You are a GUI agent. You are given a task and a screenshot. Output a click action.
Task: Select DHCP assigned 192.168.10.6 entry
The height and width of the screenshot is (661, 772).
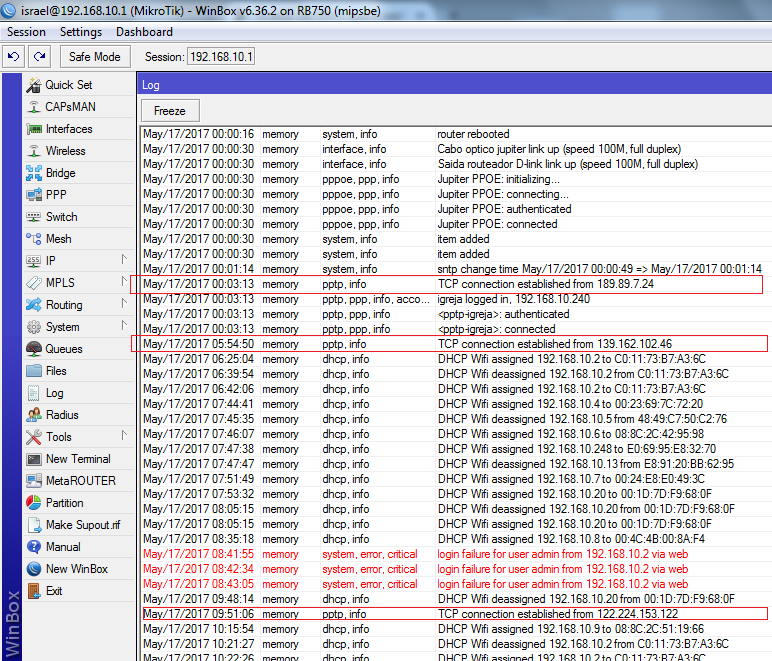(456, 434)
